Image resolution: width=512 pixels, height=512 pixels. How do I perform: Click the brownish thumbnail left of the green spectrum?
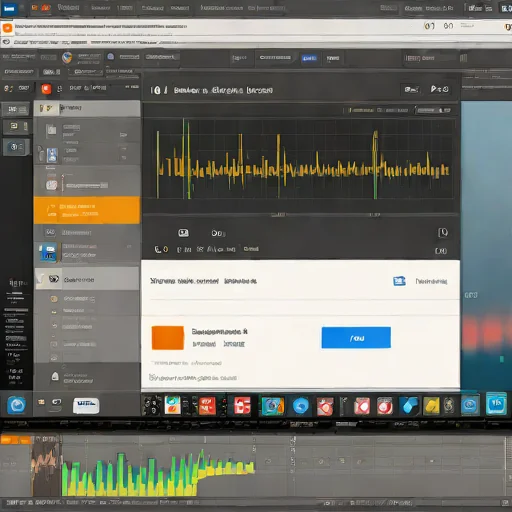coord(46,465)
